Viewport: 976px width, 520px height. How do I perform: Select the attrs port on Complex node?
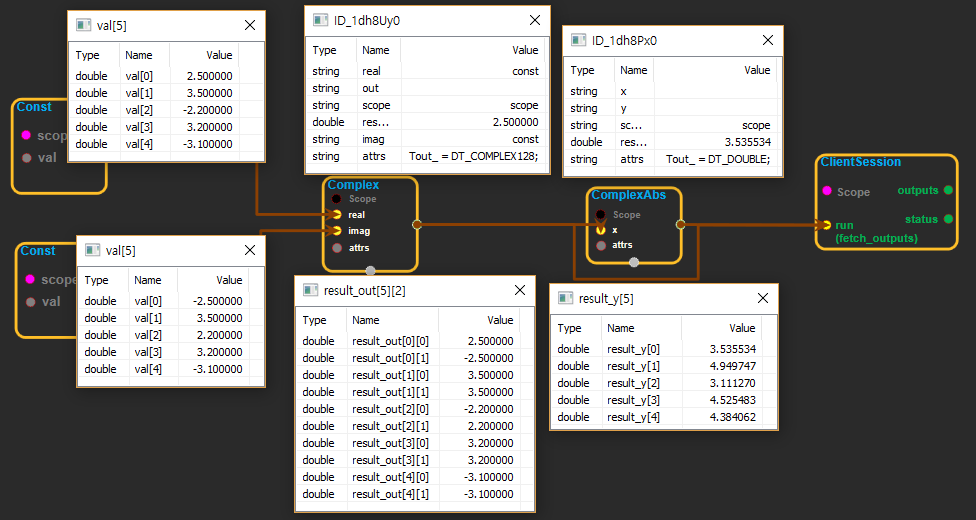(x=337, y=247)
